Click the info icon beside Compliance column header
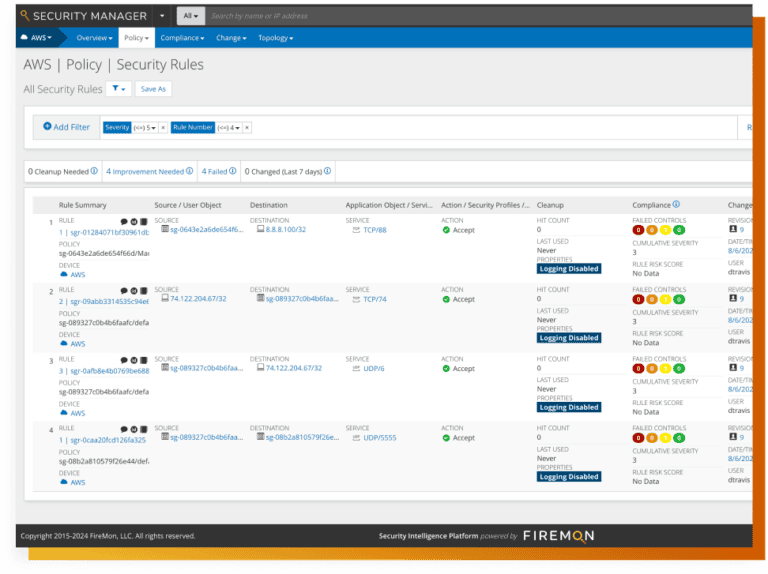This screenshot has width=768, height=574. [676, 204]
